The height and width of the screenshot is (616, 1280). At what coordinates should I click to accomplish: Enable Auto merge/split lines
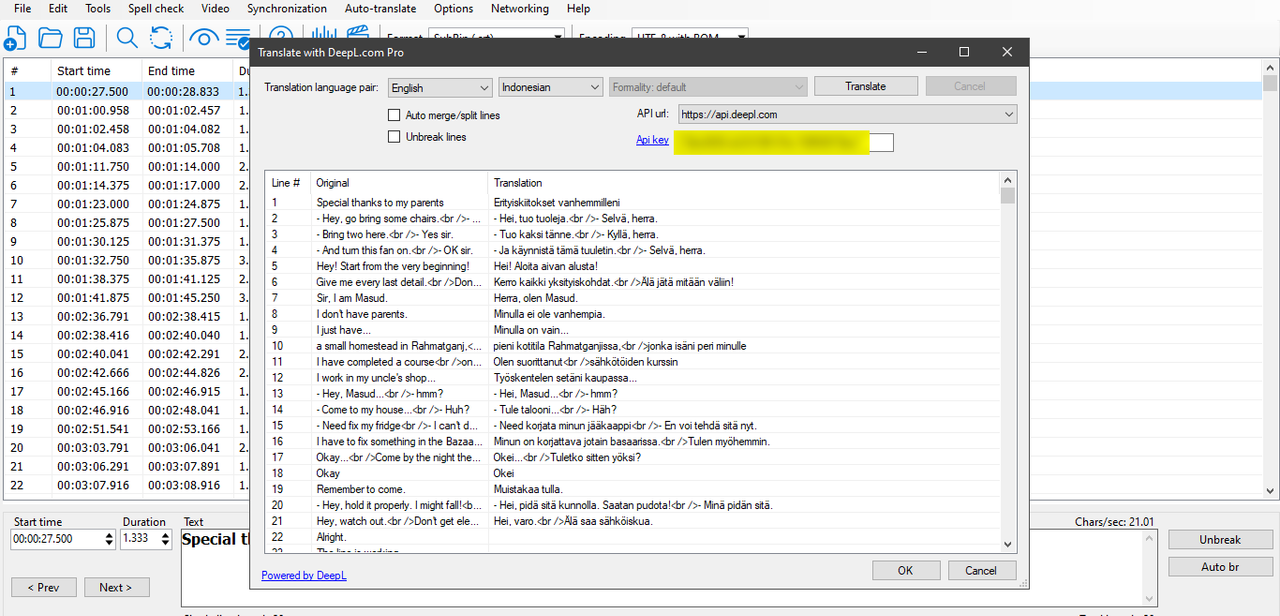click(x=394, y=115)
